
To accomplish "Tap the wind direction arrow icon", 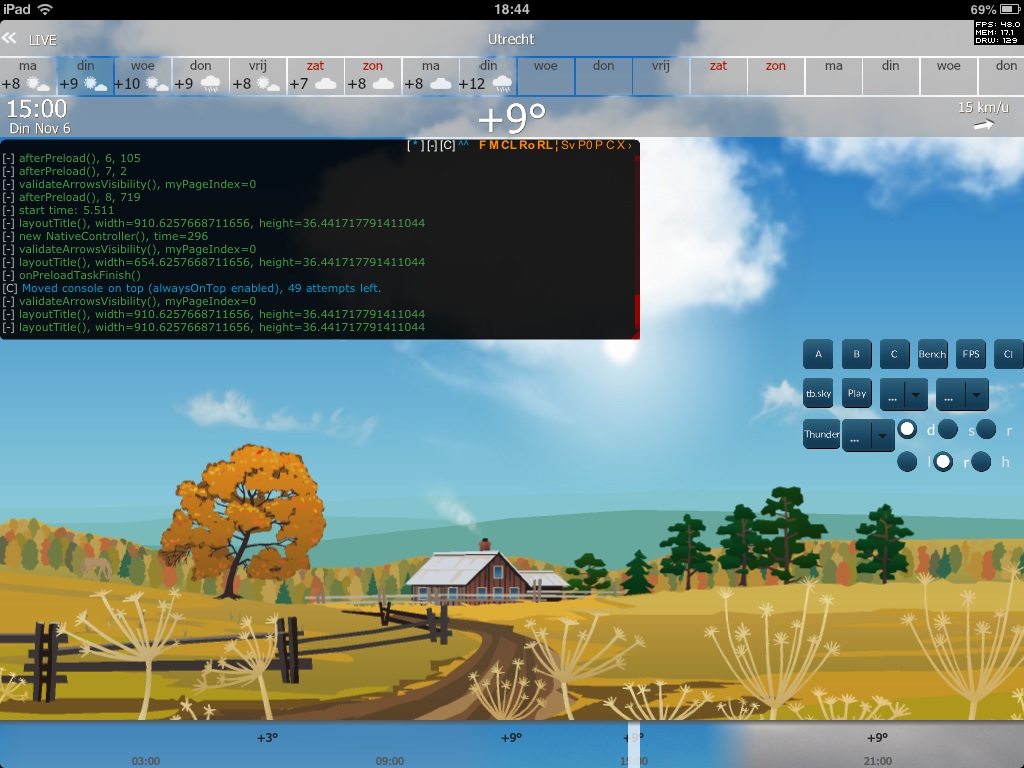I will [984, 125].
